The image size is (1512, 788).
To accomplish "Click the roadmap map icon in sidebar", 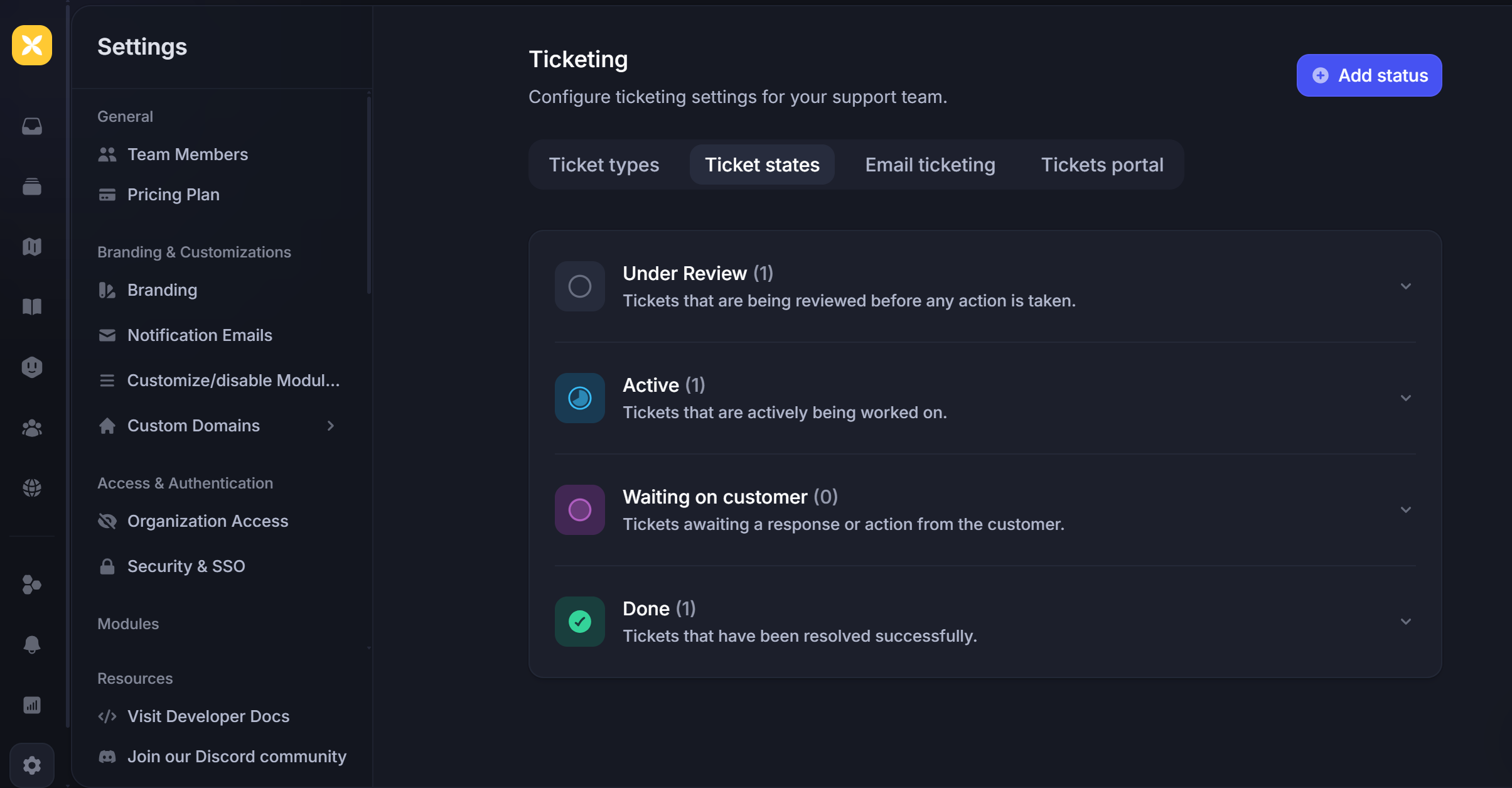I will (32, 247).
